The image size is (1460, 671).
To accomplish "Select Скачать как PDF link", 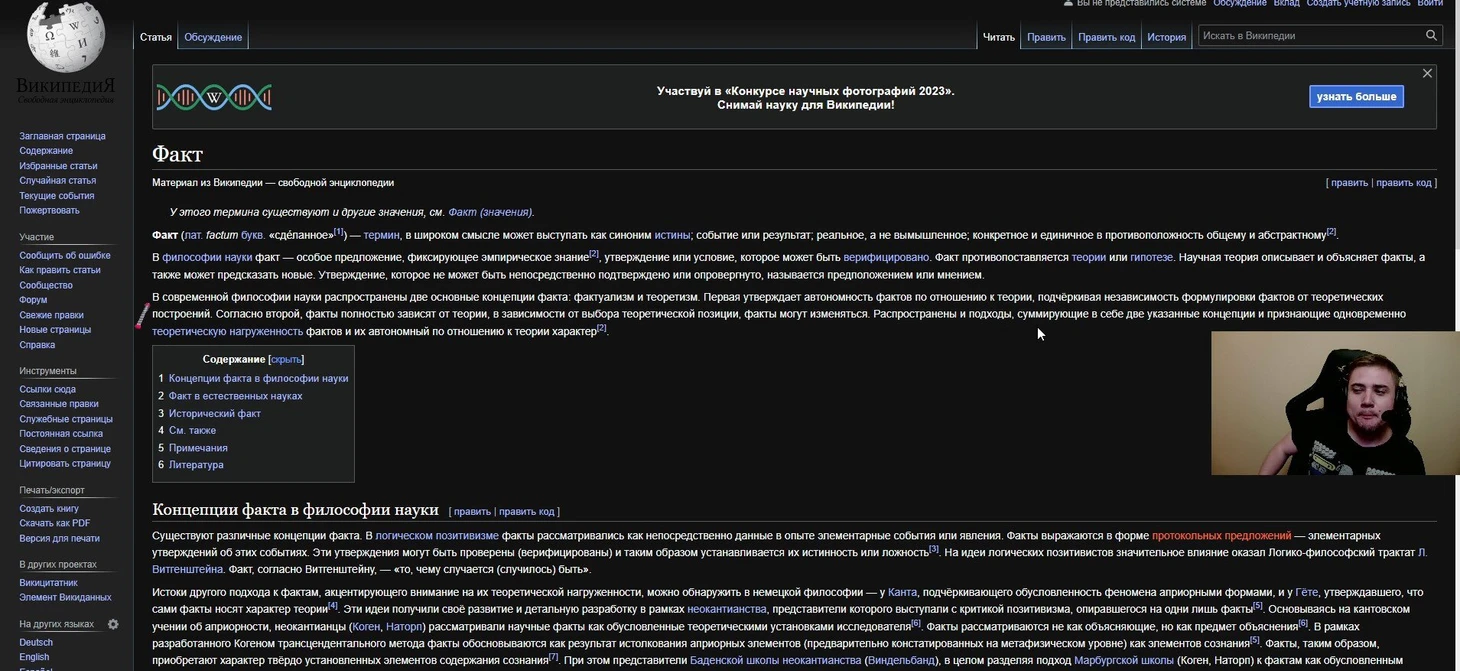I will pyautogui.click(x=55, y=523).
